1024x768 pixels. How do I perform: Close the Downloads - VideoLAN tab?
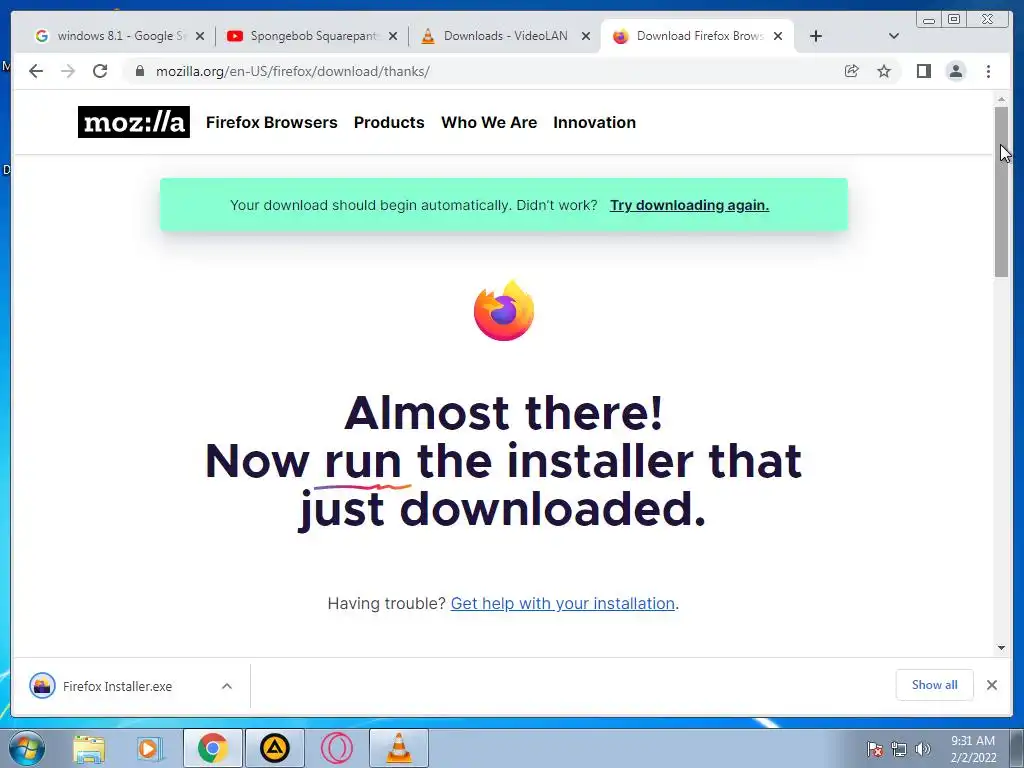tap(586, 36)
